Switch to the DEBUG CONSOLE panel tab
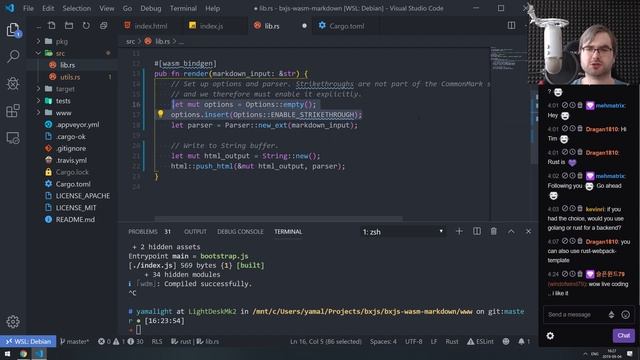The image size is (640, 360). (240, 231)
